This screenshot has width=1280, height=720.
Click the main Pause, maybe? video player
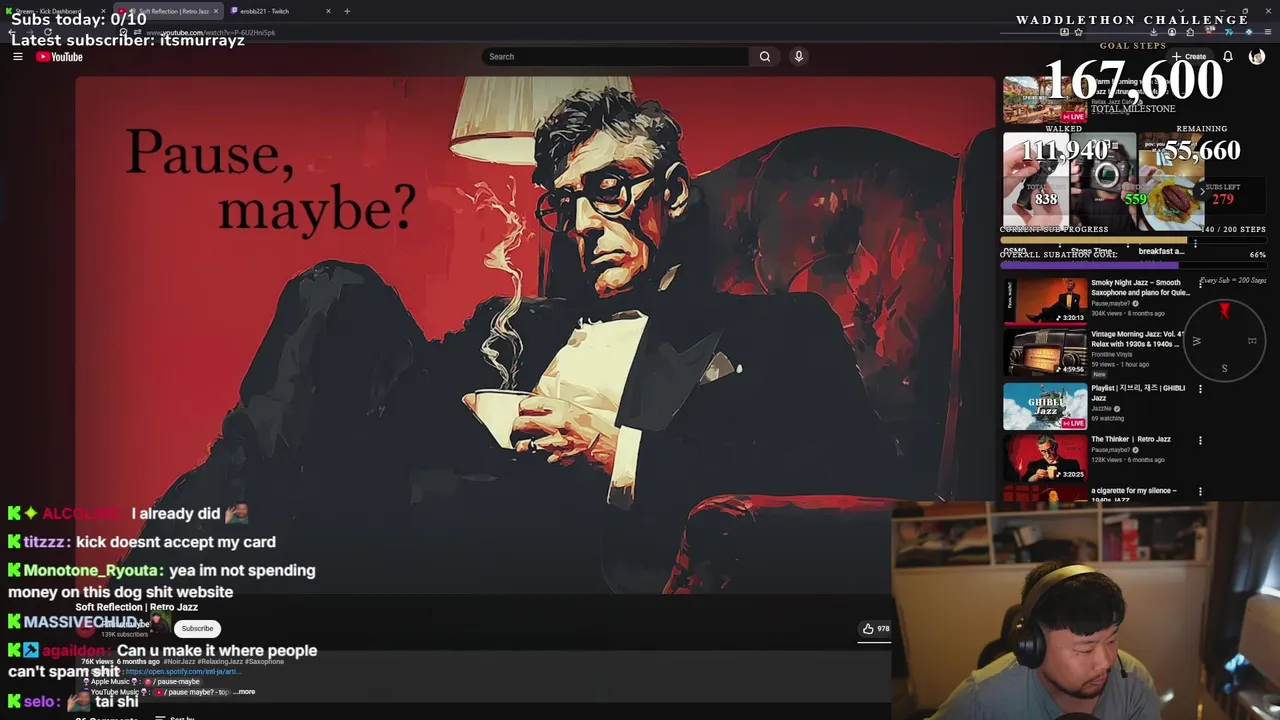[536, 335]
